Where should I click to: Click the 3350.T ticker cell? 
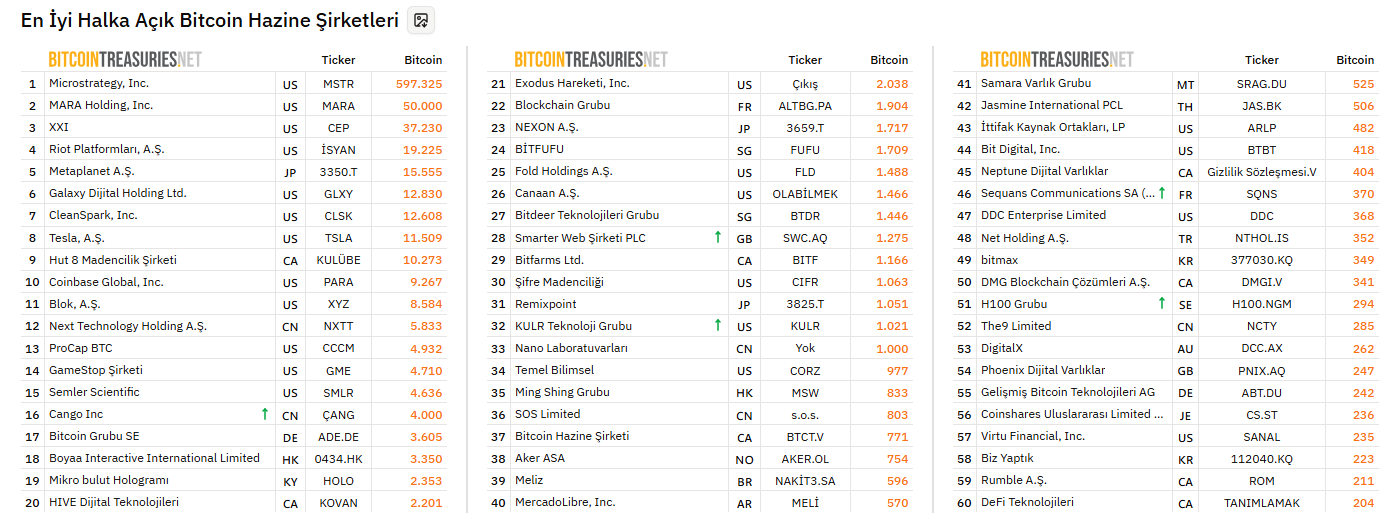338,171
